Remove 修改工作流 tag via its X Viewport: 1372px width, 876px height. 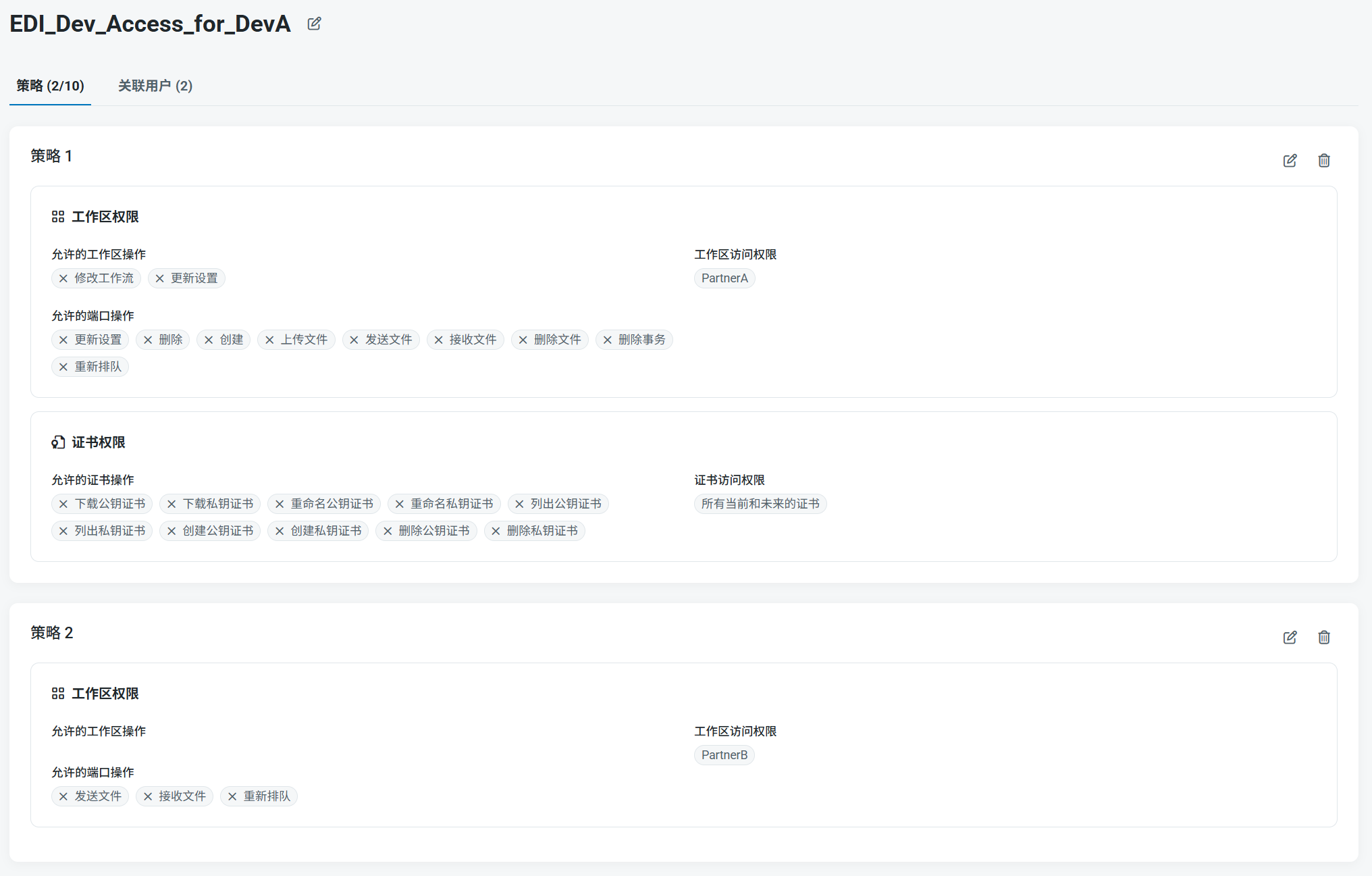click(63, 278)
